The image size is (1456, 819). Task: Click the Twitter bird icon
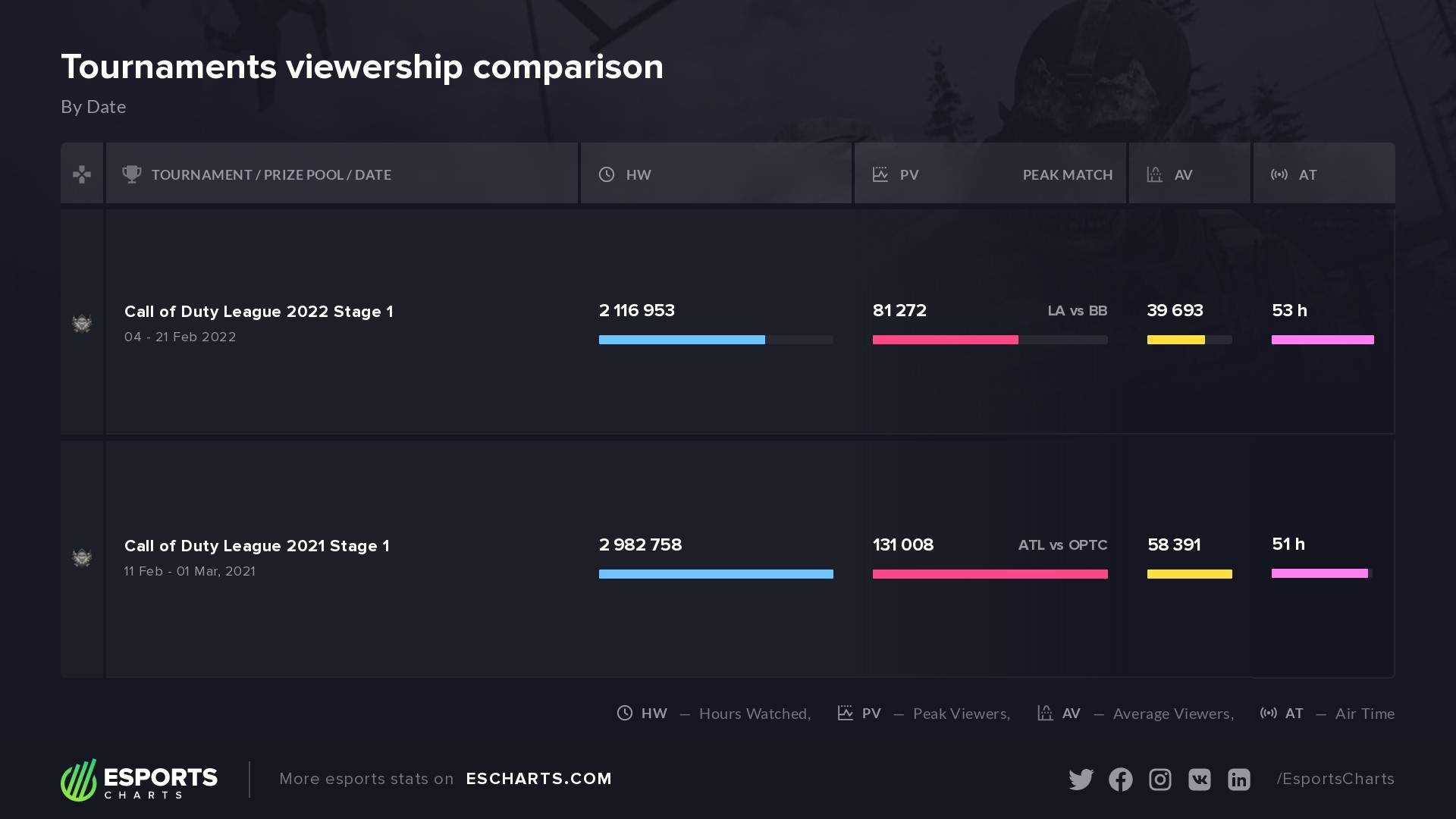point(1081,780)
